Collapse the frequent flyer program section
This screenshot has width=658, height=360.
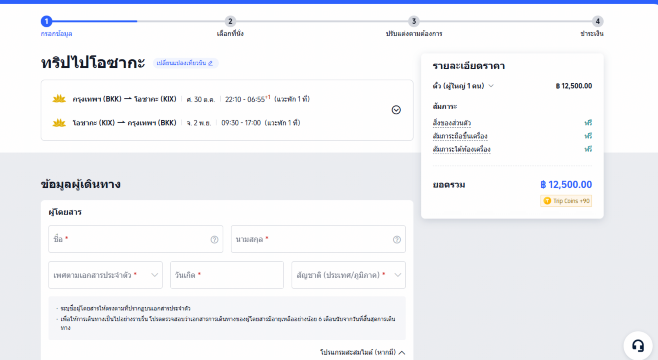(x=363, y=352)
